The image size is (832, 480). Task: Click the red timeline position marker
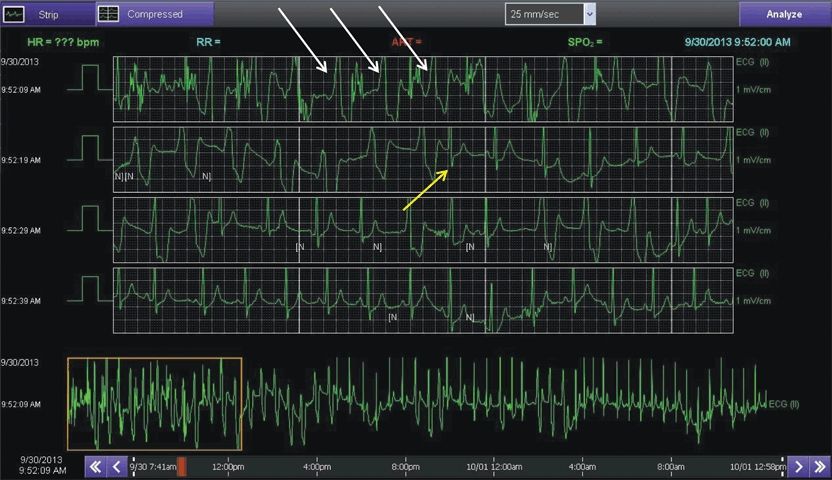pyautogui.click(x=181, y=466)
